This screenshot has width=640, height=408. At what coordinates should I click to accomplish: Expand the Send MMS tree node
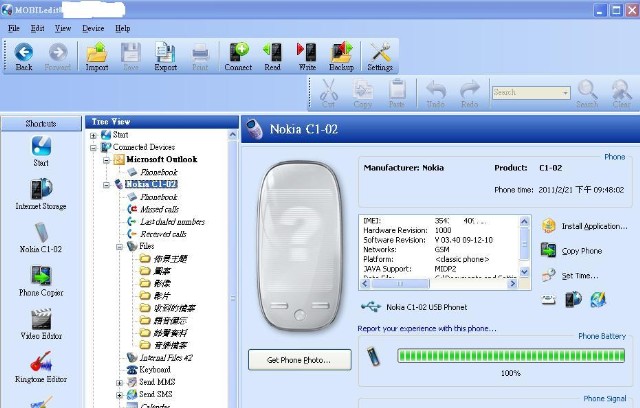coord(120,382)
